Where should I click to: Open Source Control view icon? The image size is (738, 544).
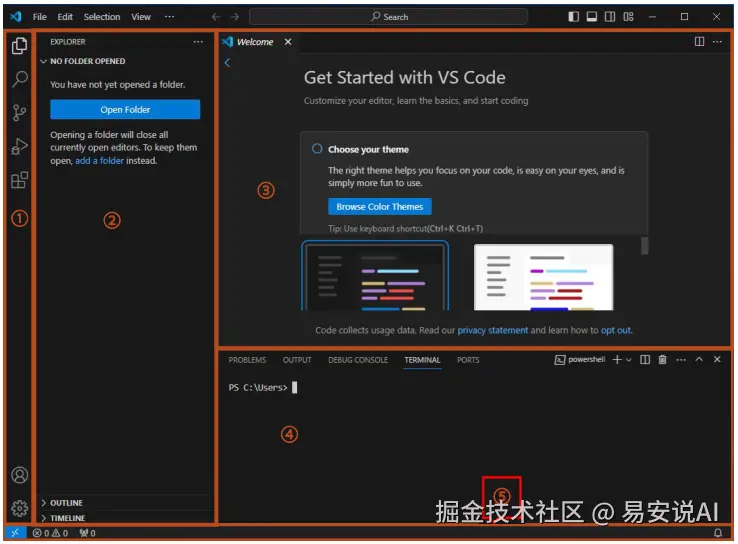19,113
